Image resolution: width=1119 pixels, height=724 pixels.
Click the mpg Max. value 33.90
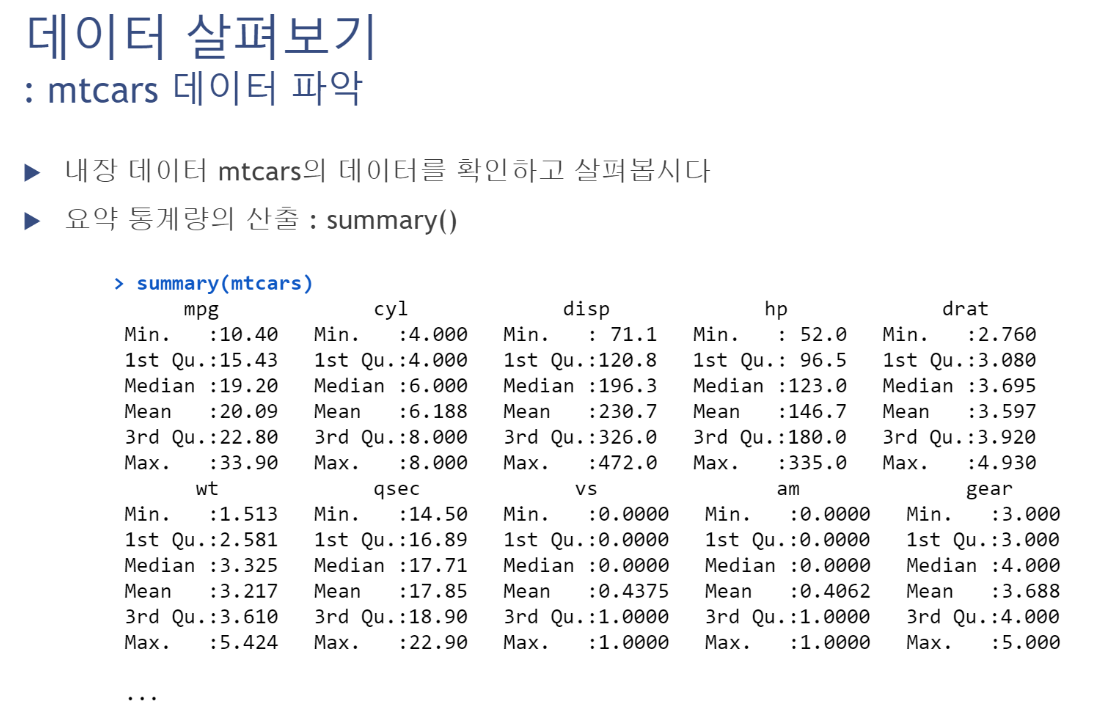coord(248,463)
